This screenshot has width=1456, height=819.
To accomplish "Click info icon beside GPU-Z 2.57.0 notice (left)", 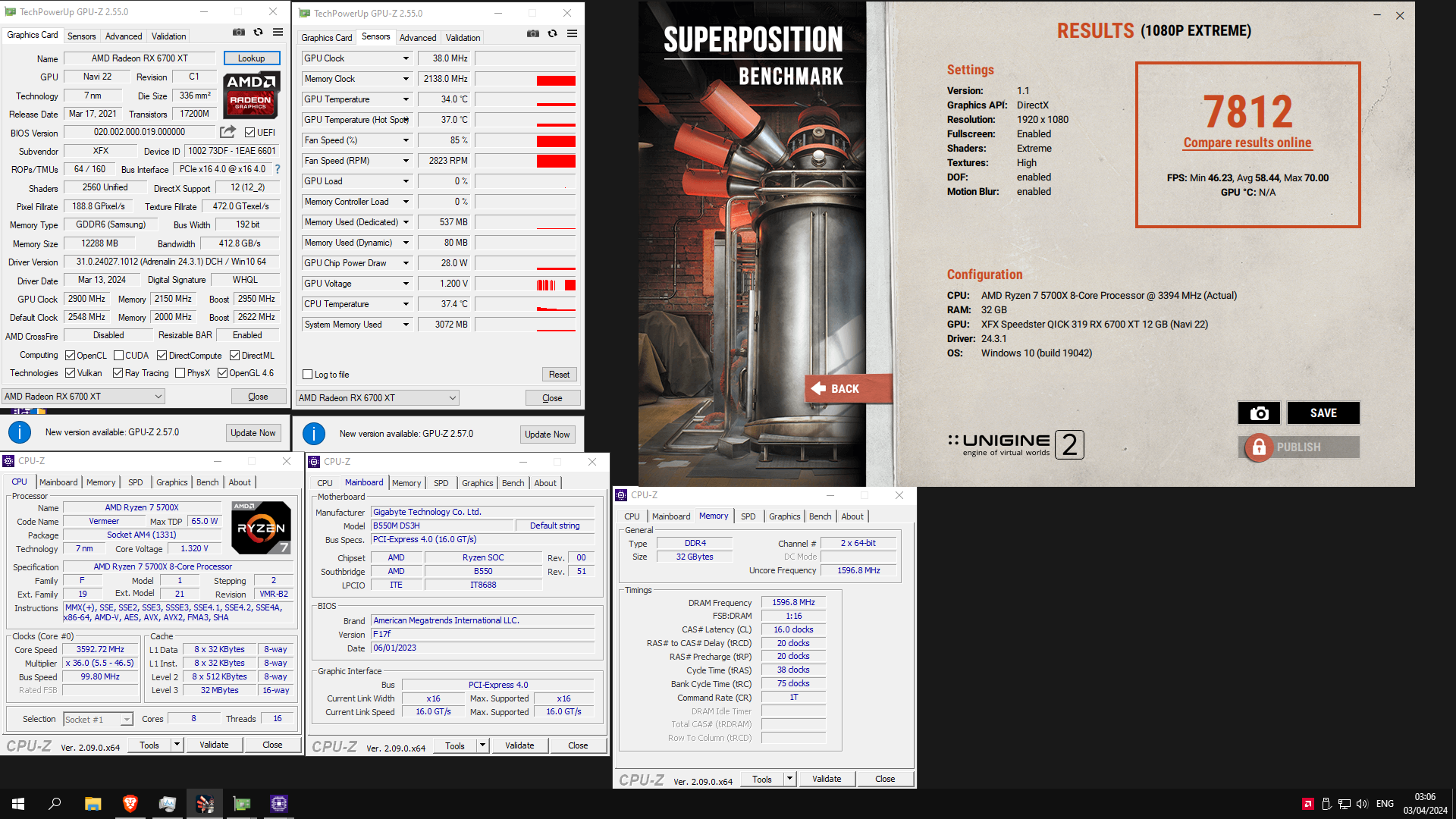I will 20,432.
